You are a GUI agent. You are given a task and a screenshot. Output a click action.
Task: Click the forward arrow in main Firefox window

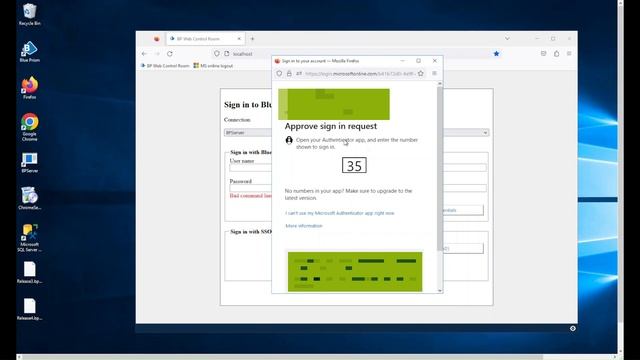157,53
